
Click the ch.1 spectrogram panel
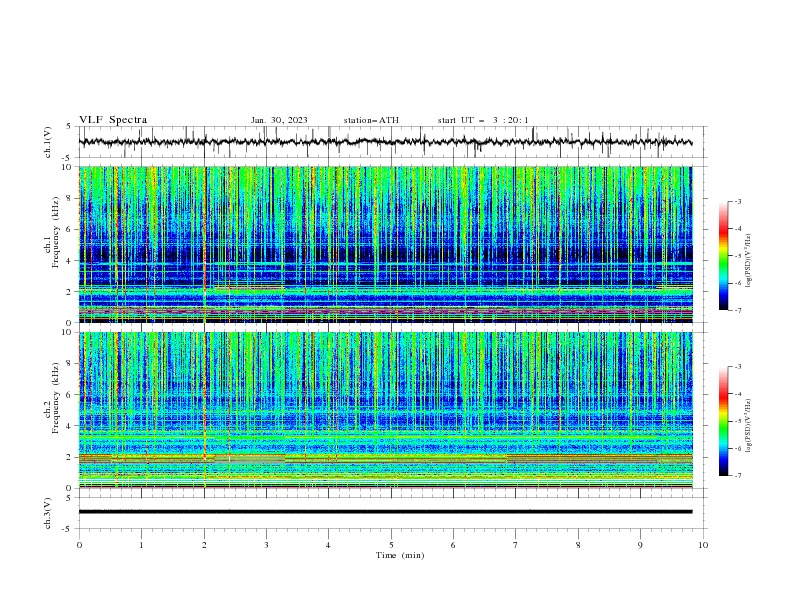[x=385, y=244]
